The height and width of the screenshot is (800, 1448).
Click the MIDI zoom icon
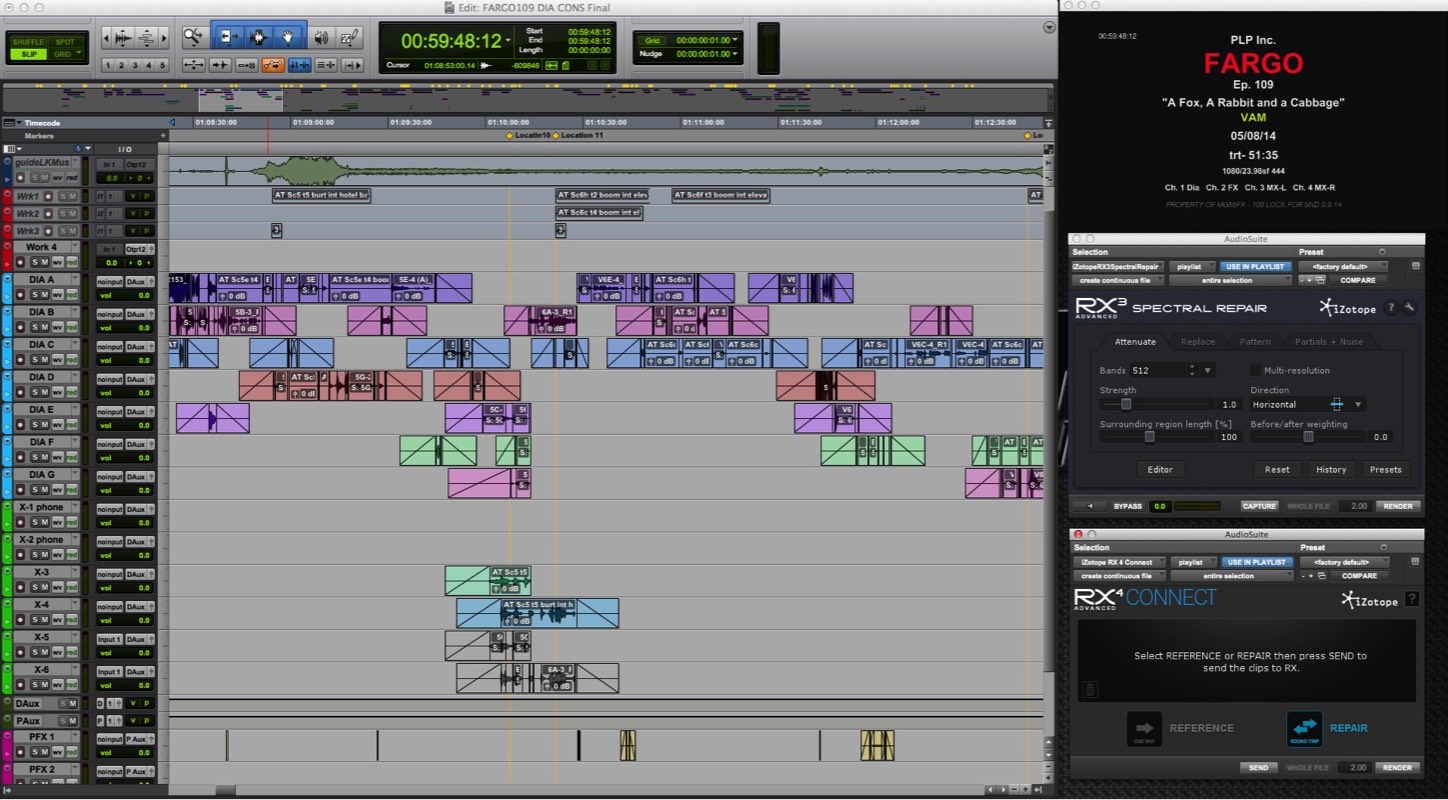[x=147, y=38]
